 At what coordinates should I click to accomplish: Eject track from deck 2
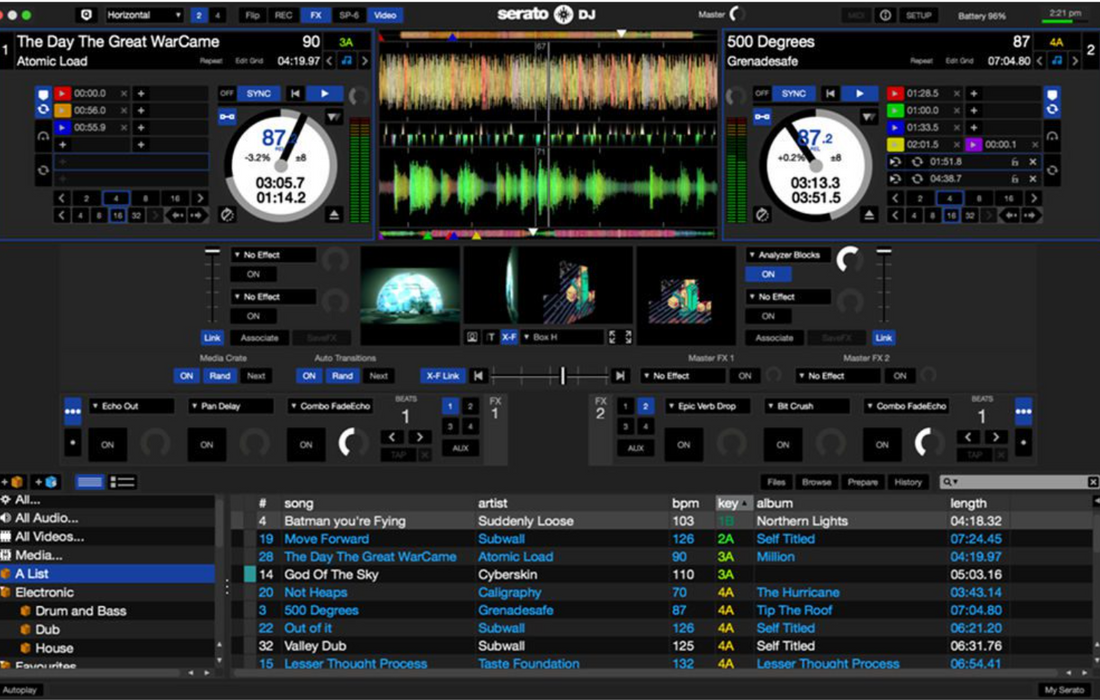click(870, 215)
